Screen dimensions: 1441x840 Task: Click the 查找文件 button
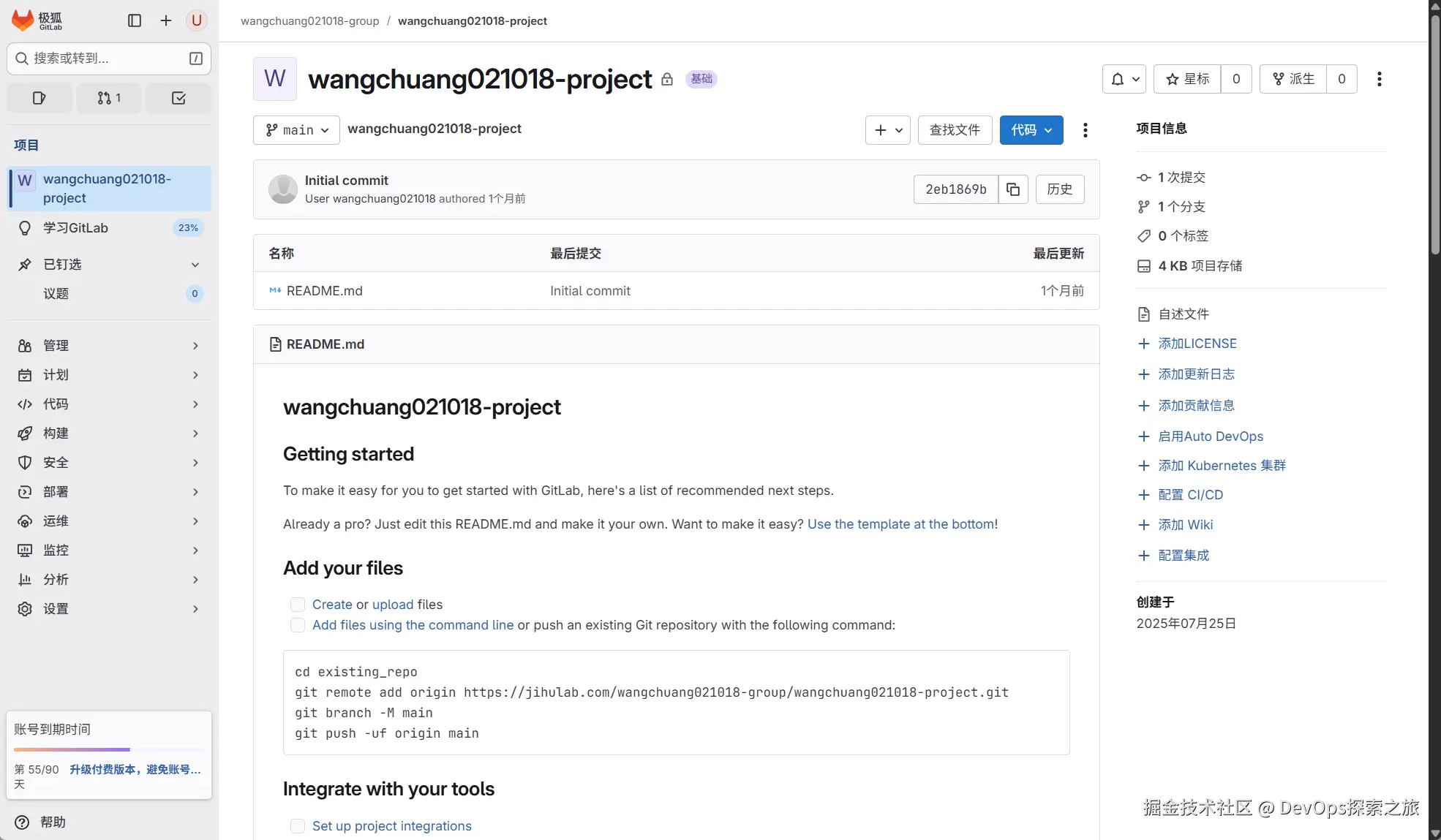point(955,130)
